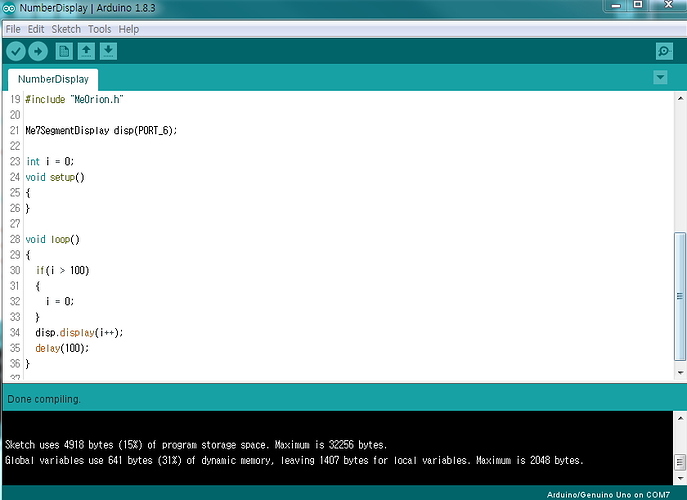The height and width of the screenshot is (500, 687).
Task: Click the 'Sketch uses 4918 bytes' console line
Action: pos(196,445)
